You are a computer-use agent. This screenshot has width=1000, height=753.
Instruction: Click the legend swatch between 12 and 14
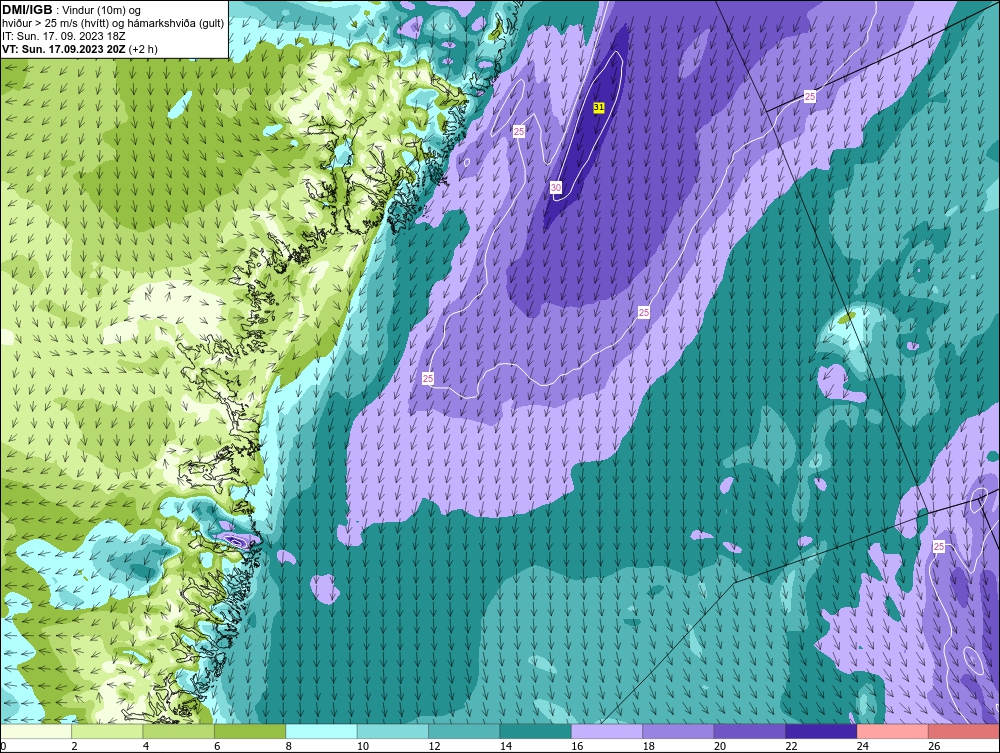point(464,731)
